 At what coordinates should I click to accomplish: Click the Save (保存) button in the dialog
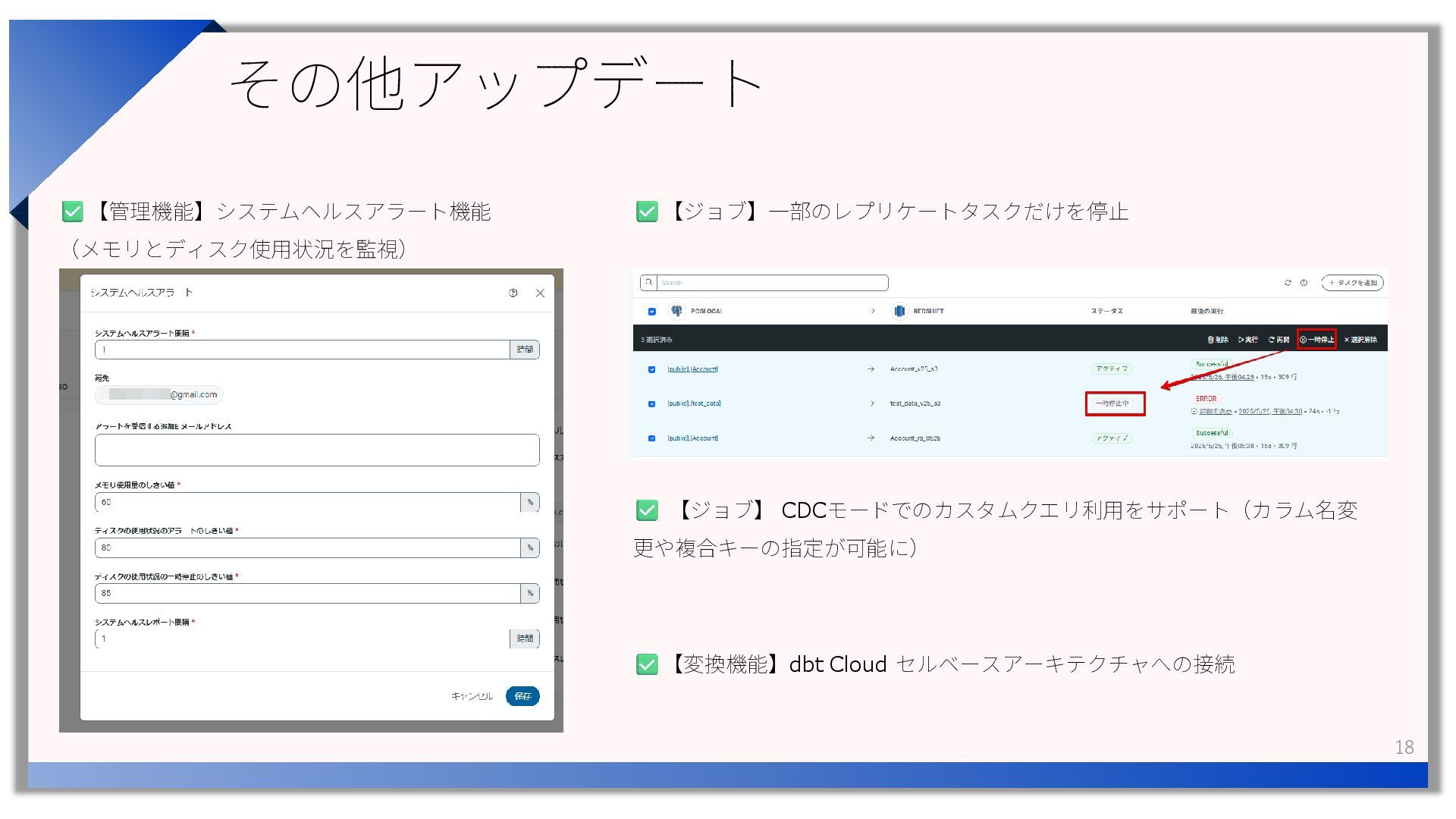522,696
